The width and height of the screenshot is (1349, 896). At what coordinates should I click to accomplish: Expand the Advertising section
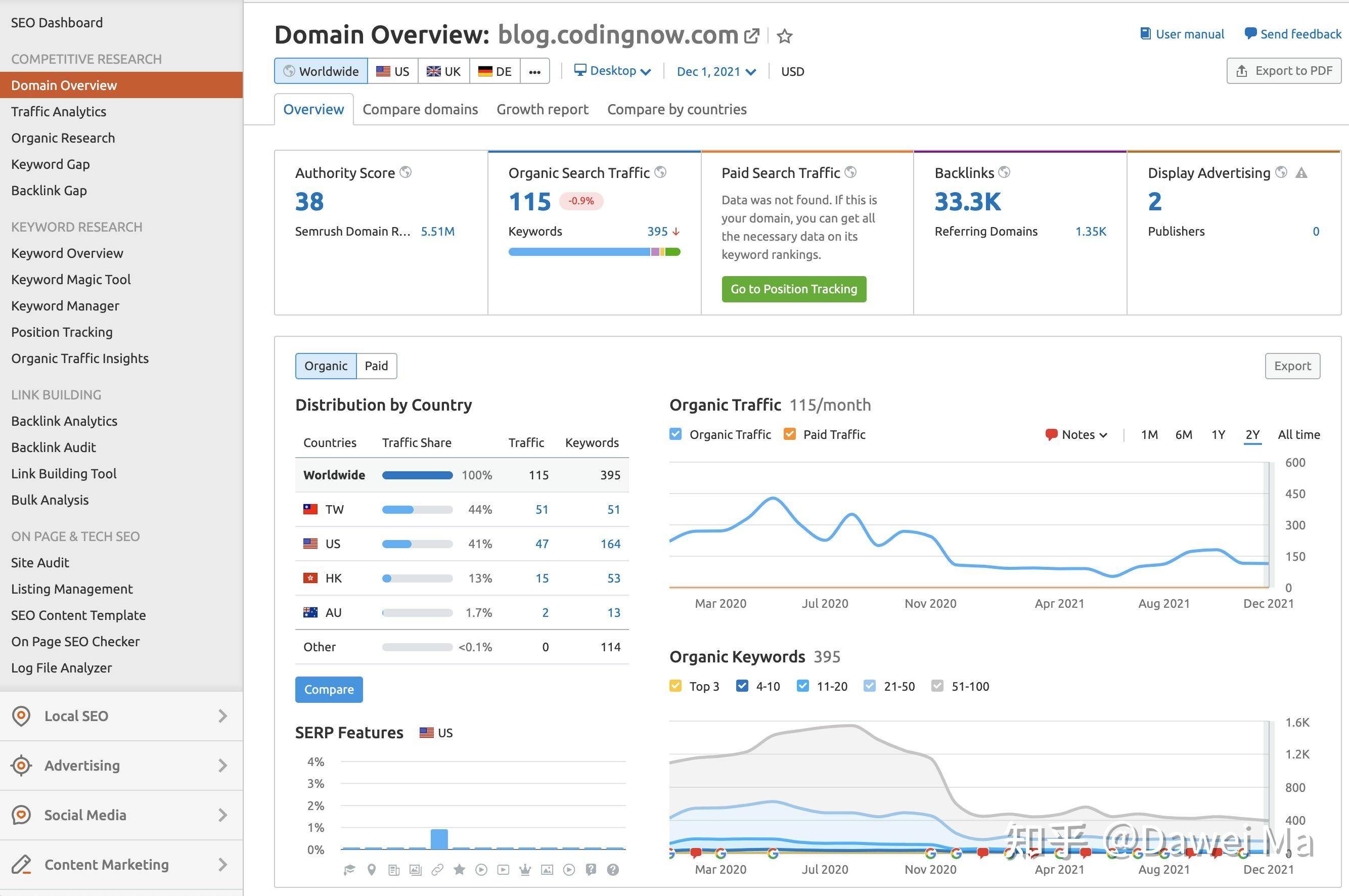point(121,766)
